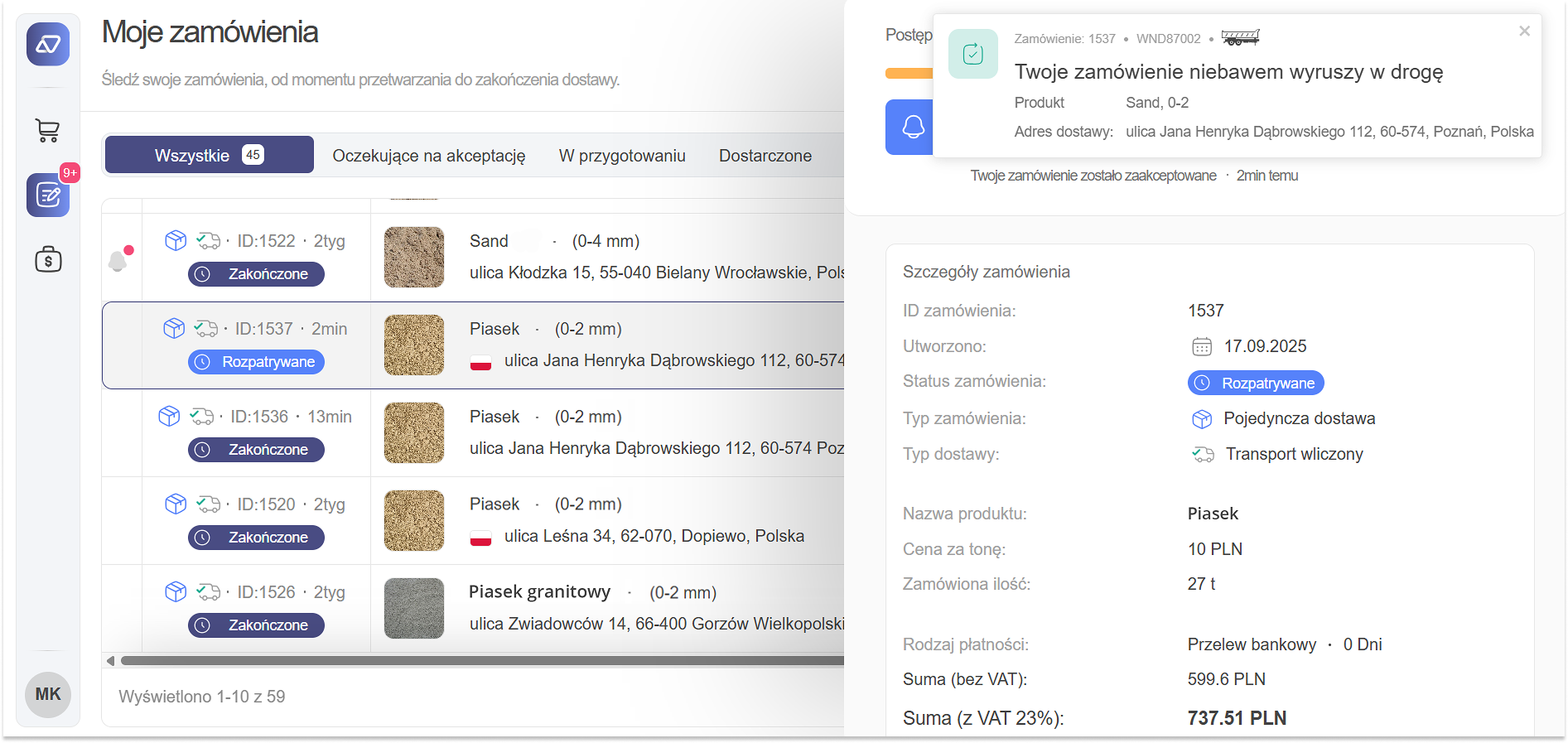Screen dimensions: 1568x743
Task: Click the bell alert on order 1522
Action: (x=119, y=259)
